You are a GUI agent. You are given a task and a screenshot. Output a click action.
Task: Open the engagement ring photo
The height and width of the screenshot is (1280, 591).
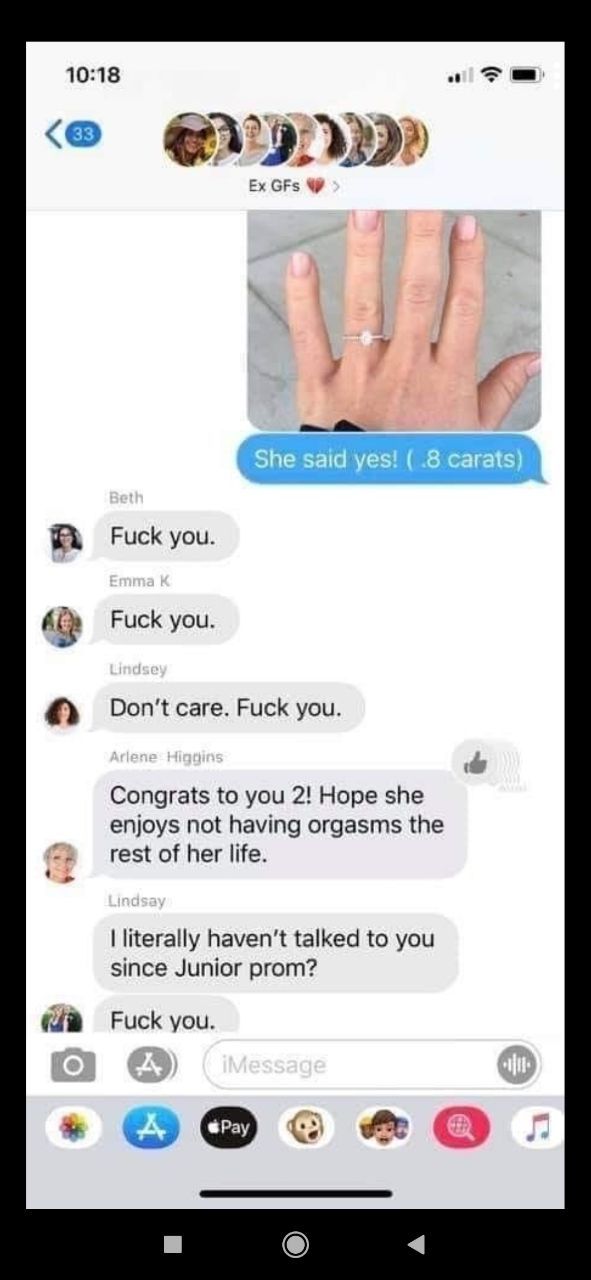(x=394, y=320)
